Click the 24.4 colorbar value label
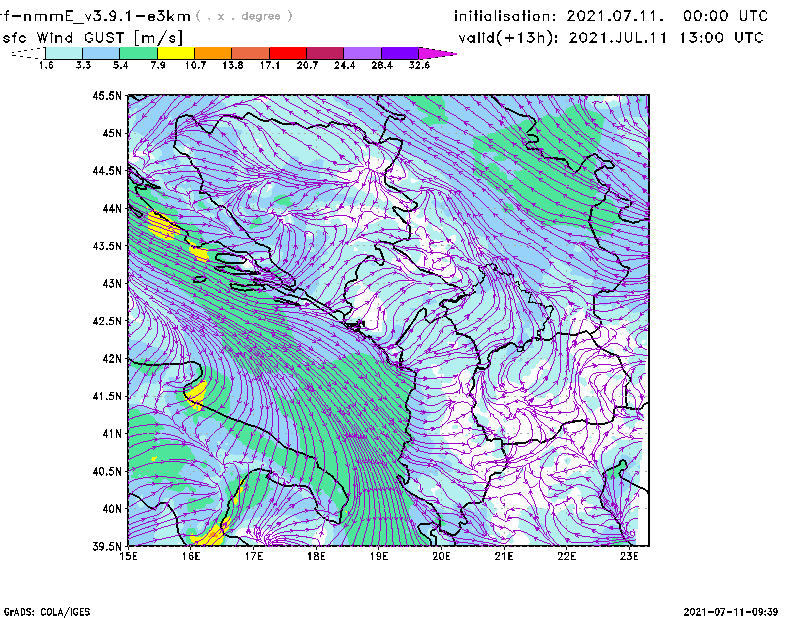Image resolution: width=800 pixels, height=618 pixels. tap(344, 65)
